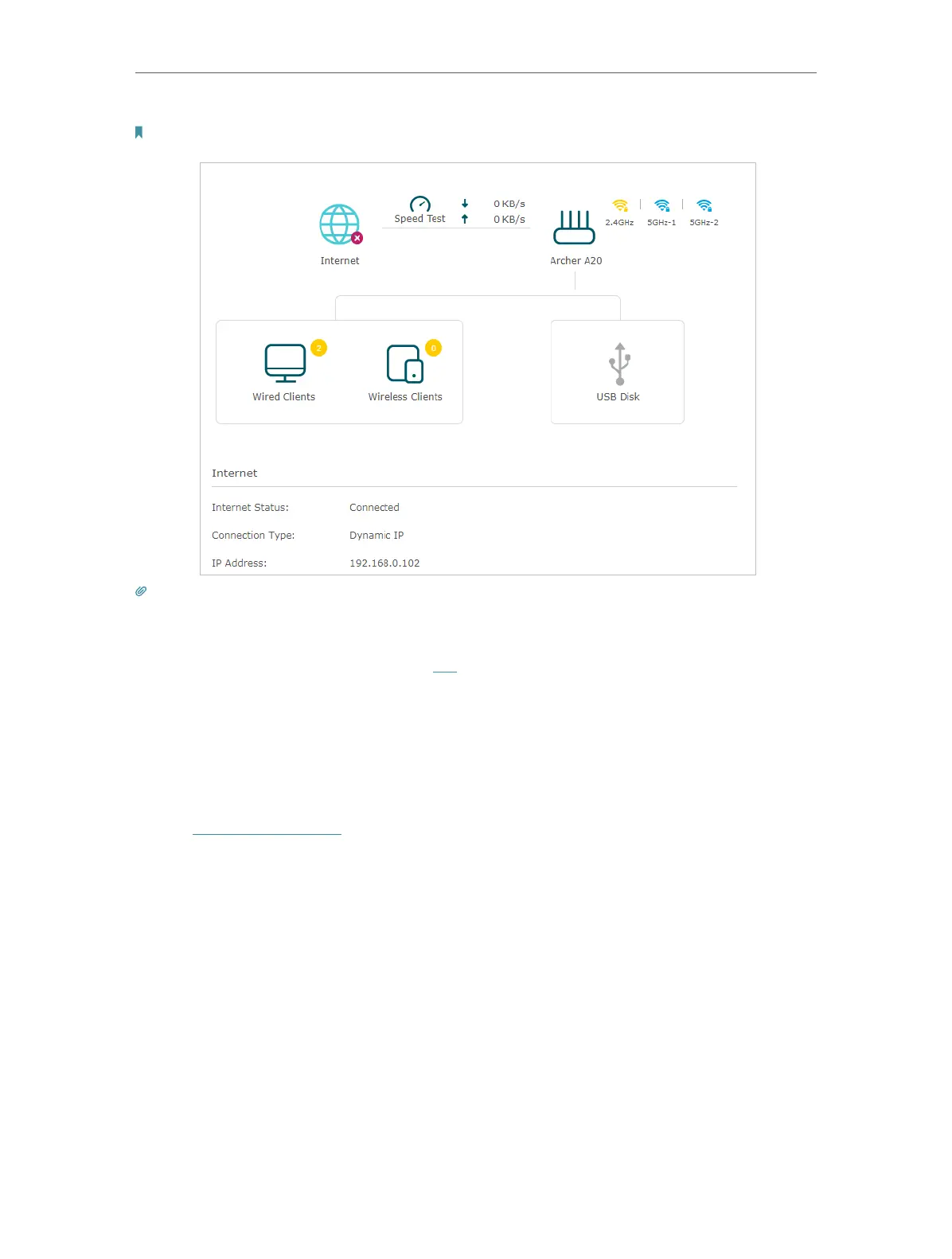Click the Internet Status label
This screenshot has height=1259, width=952.
[x=250, y=508]
